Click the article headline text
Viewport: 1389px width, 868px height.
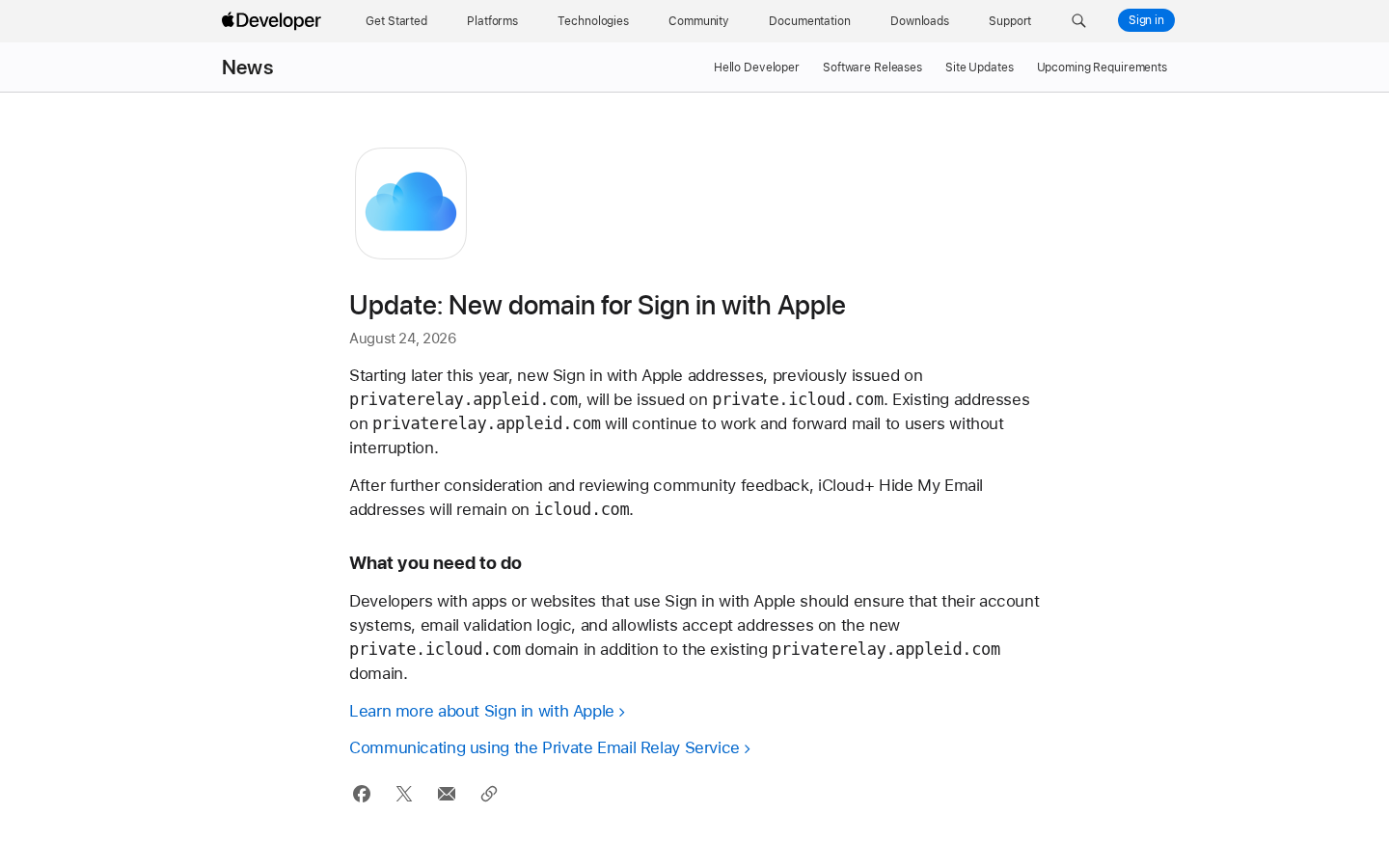[x=597, y=305]
